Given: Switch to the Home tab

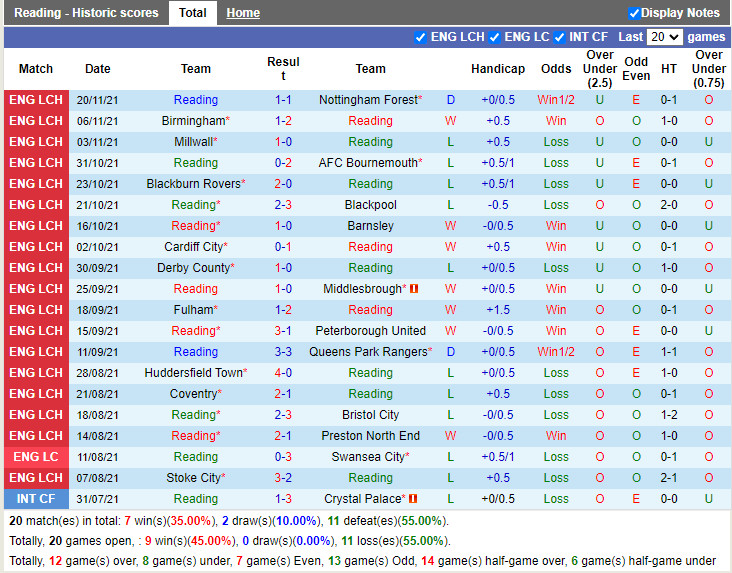Looking at the screenshot, I should click(x=242, y=13).
